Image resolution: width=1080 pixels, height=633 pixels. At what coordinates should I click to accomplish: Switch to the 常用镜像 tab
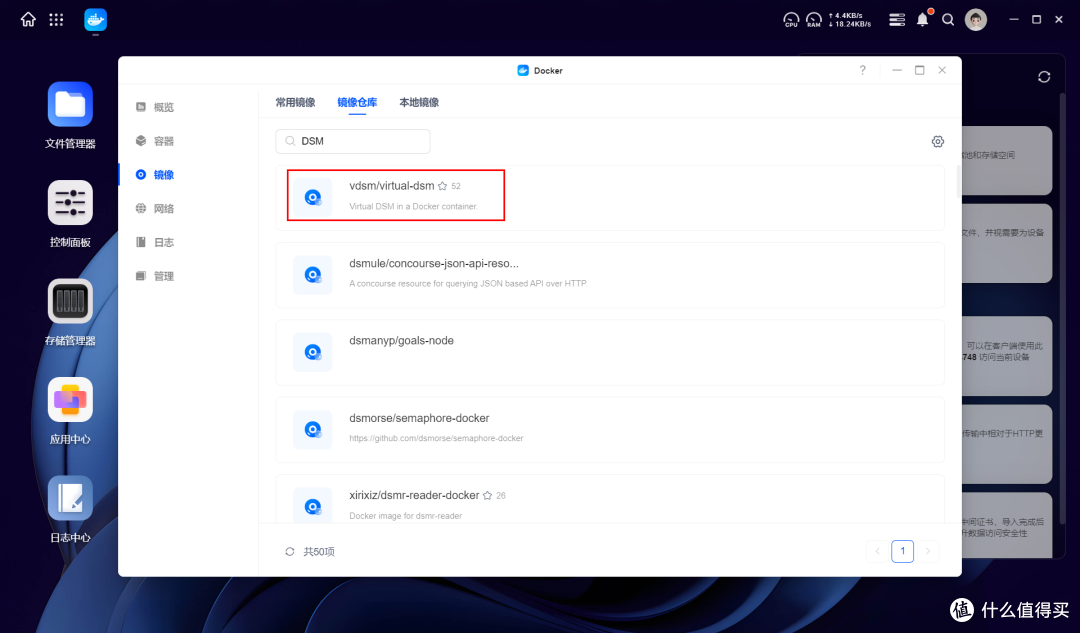295,103
